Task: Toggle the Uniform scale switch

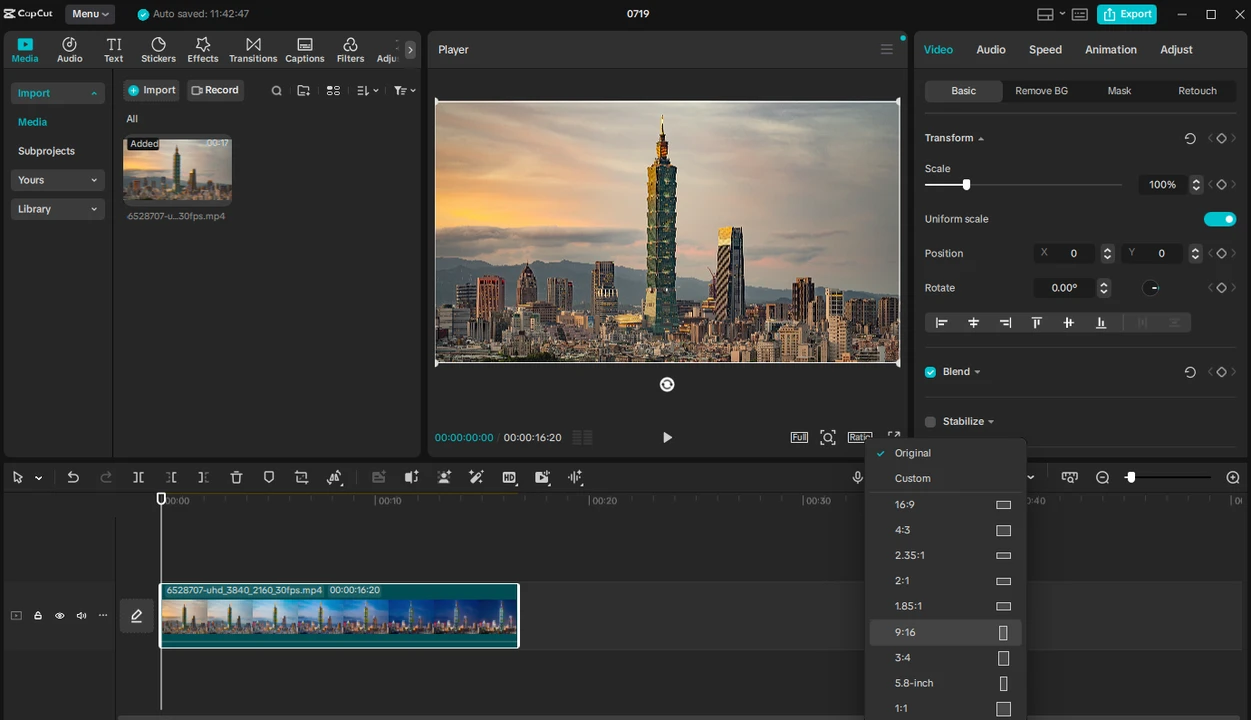Action: pyautogui.click(x=1220, y=219)
